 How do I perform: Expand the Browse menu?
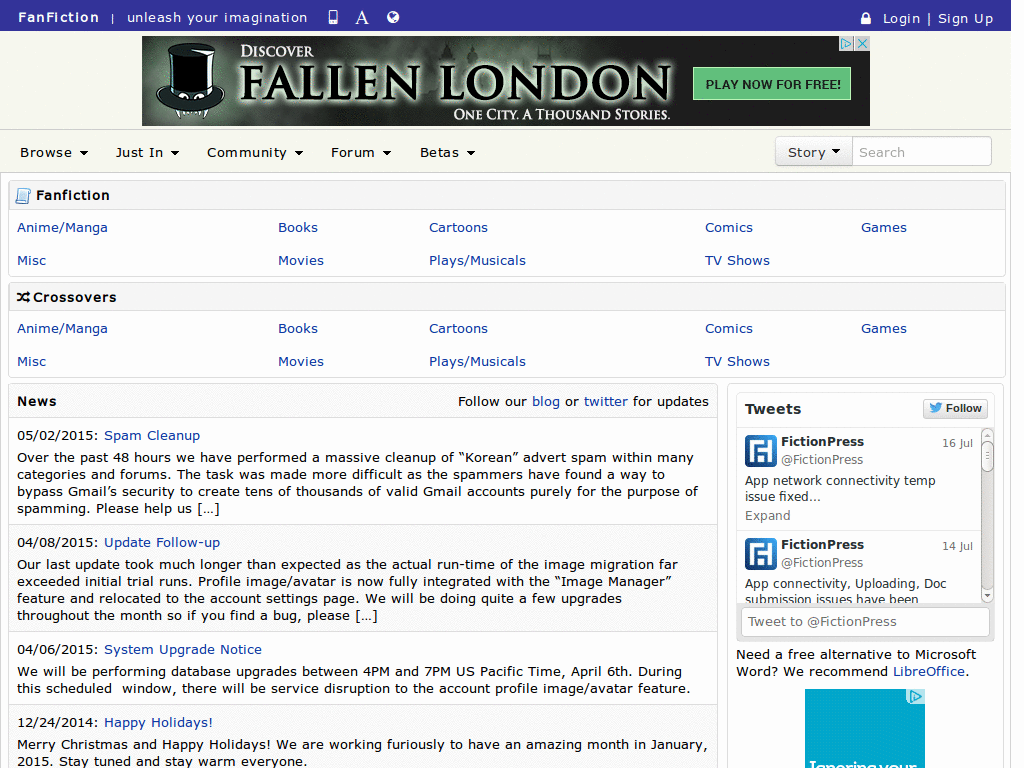click(53, 152)
